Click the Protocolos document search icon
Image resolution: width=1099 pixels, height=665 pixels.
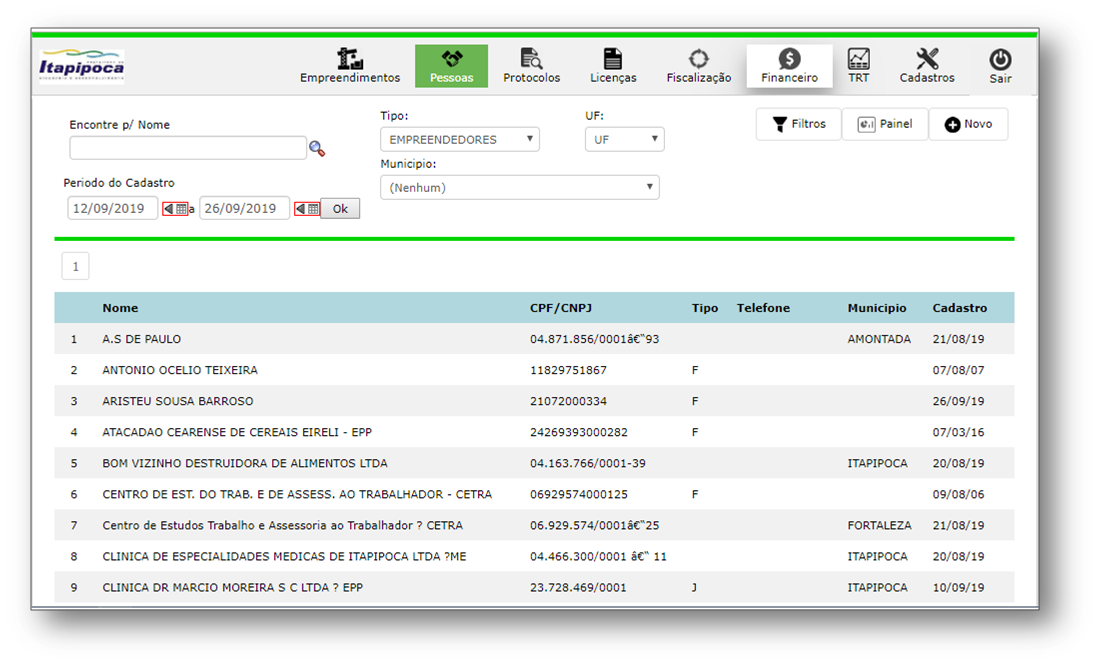tap(531, 59)
